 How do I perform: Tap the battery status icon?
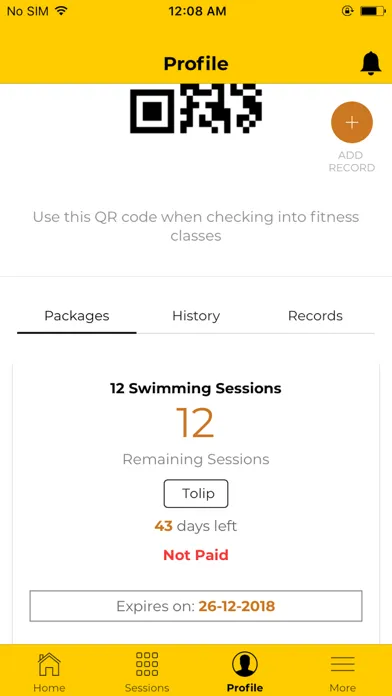click(x=372, y=11)
